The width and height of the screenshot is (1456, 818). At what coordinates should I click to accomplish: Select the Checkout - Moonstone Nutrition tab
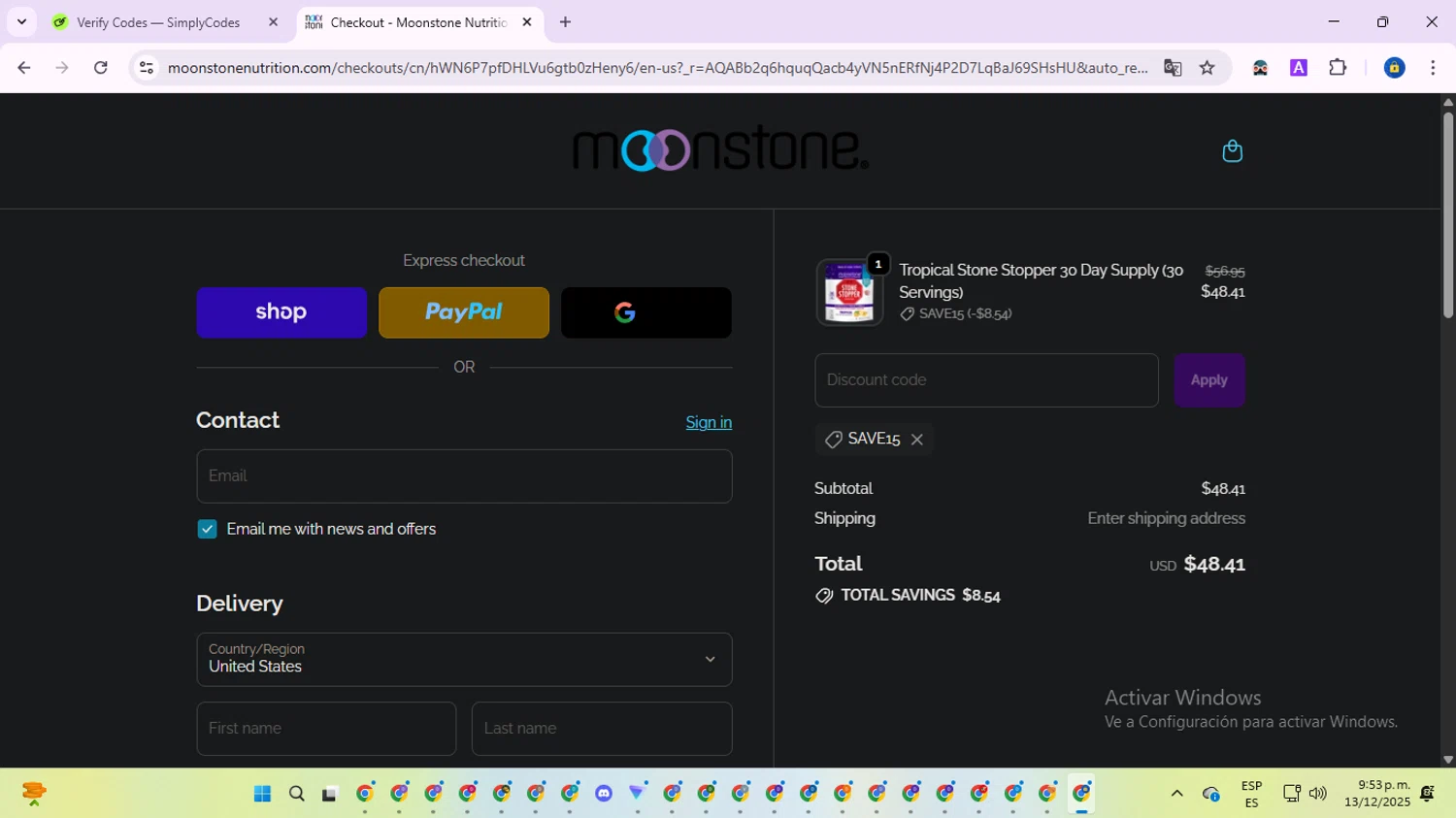pos(418,22)
